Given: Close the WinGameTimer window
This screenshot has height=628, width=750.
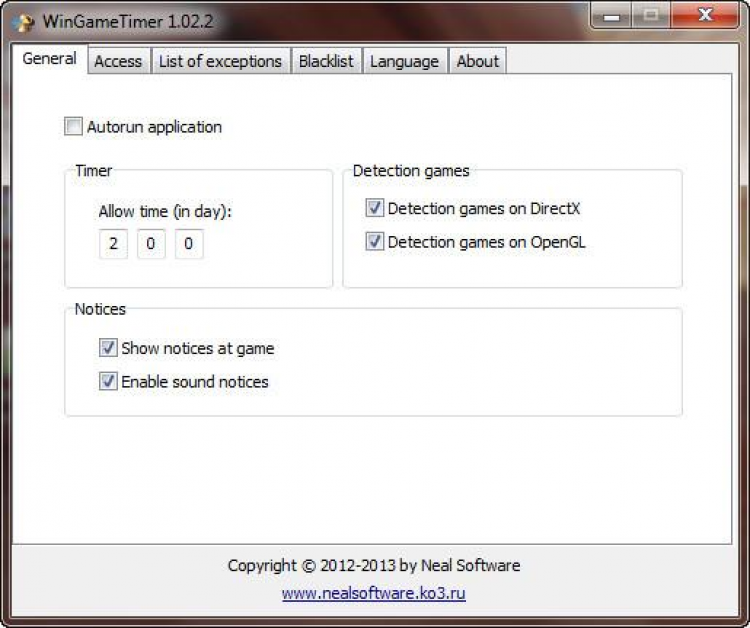Looking at the screenshot, I should pyautogui.click(x=706, y=16).
